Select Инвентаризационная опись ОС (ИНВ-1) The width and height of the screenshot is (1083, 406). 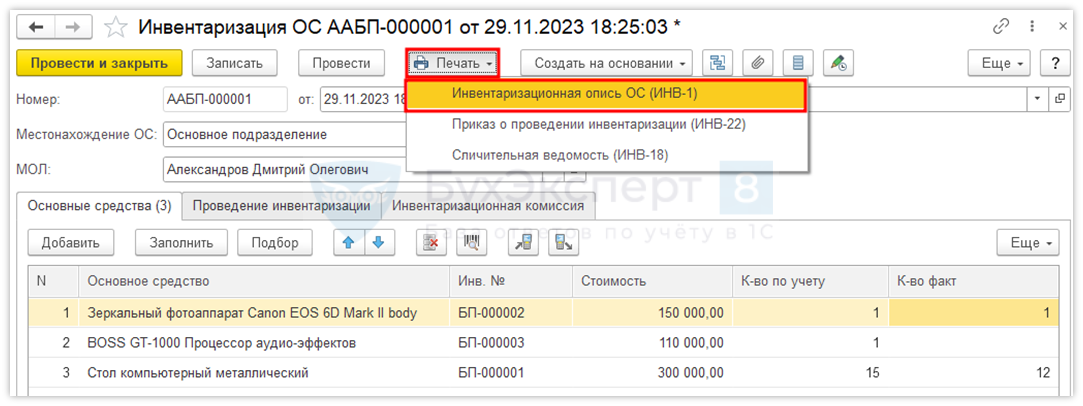(x=606, y=95)
